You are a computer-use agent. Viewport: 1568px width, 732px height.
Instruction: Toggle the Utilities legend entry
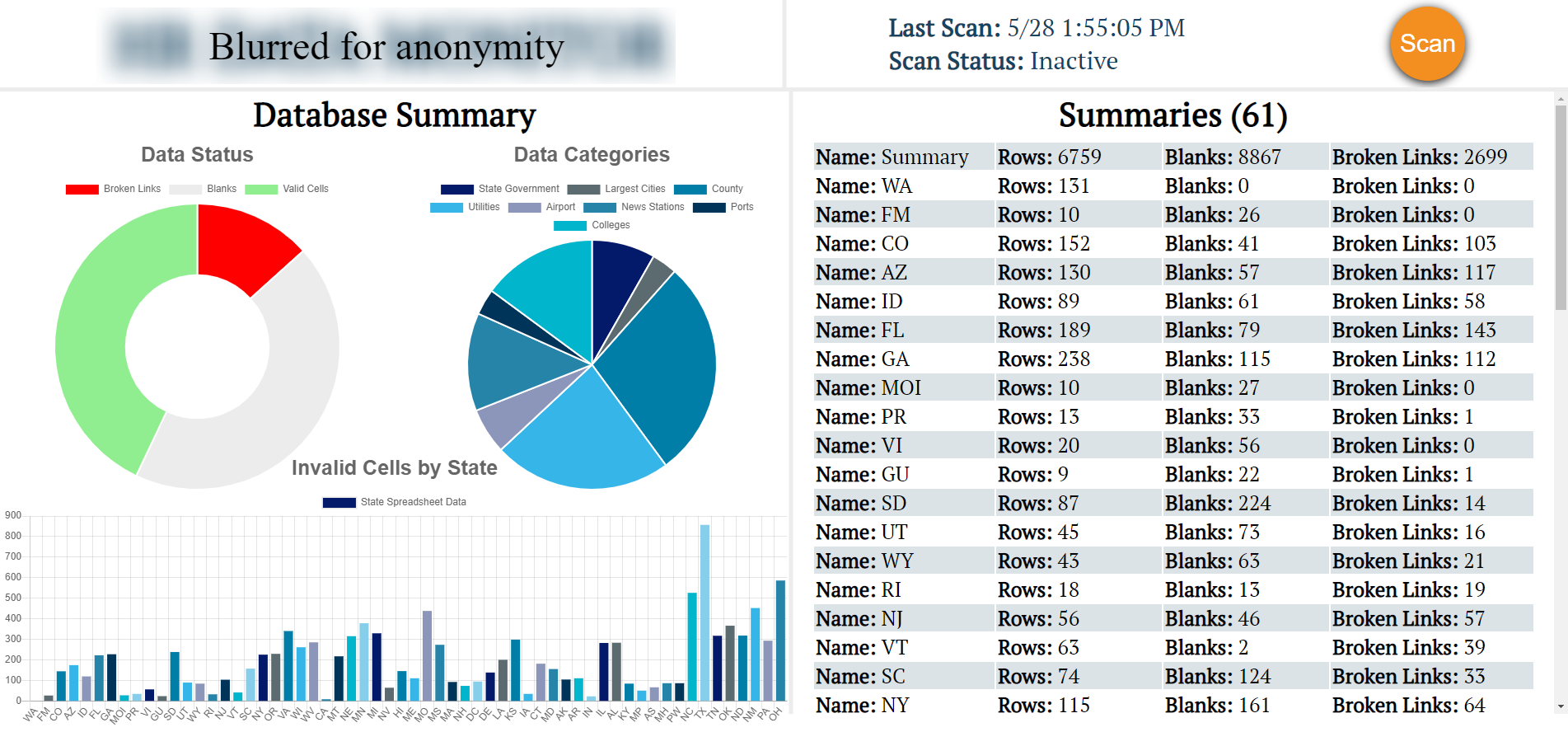click(x=465, y=207)
